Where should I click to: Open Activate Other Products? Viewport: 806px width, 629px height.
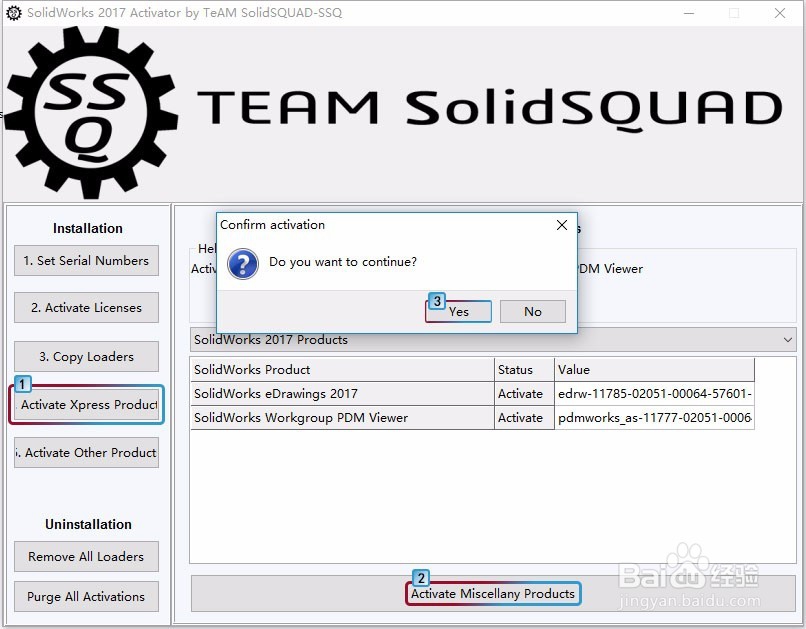tap(86, 453)
